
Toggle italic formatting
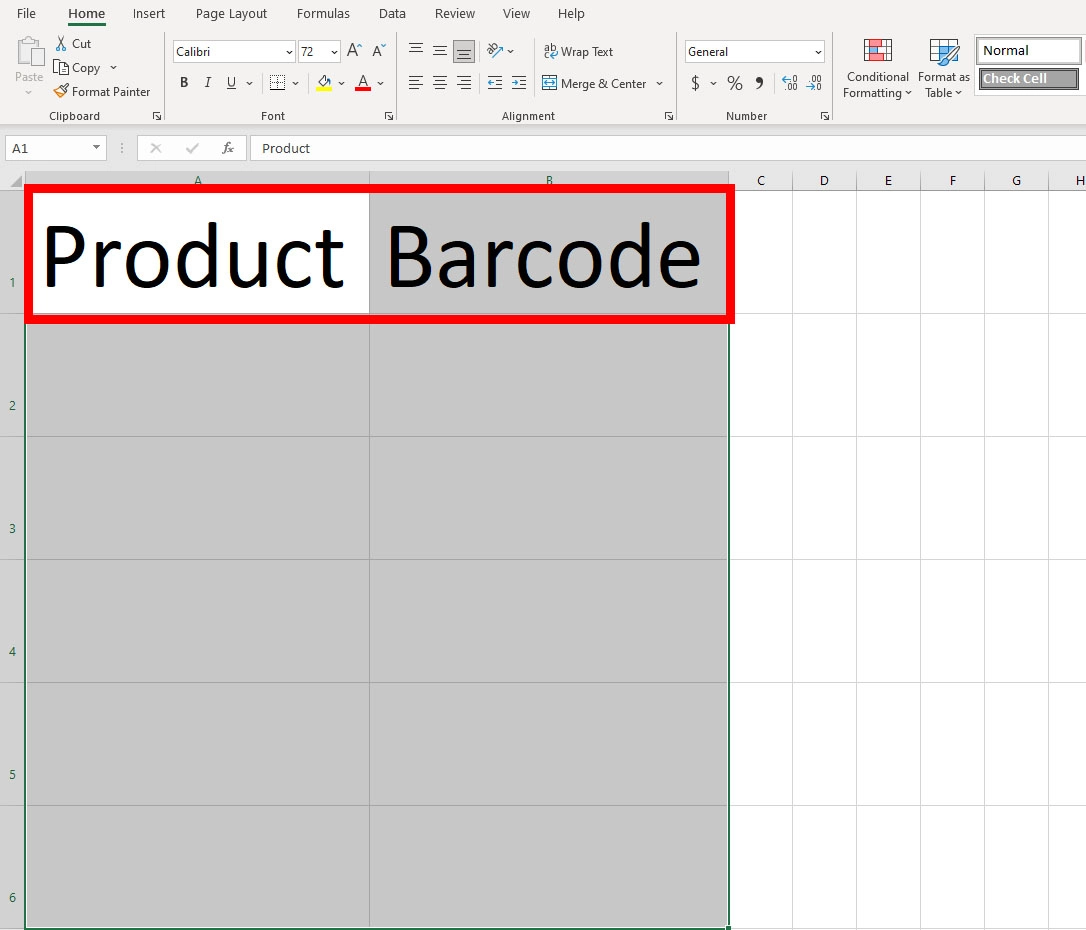(207, 82)
